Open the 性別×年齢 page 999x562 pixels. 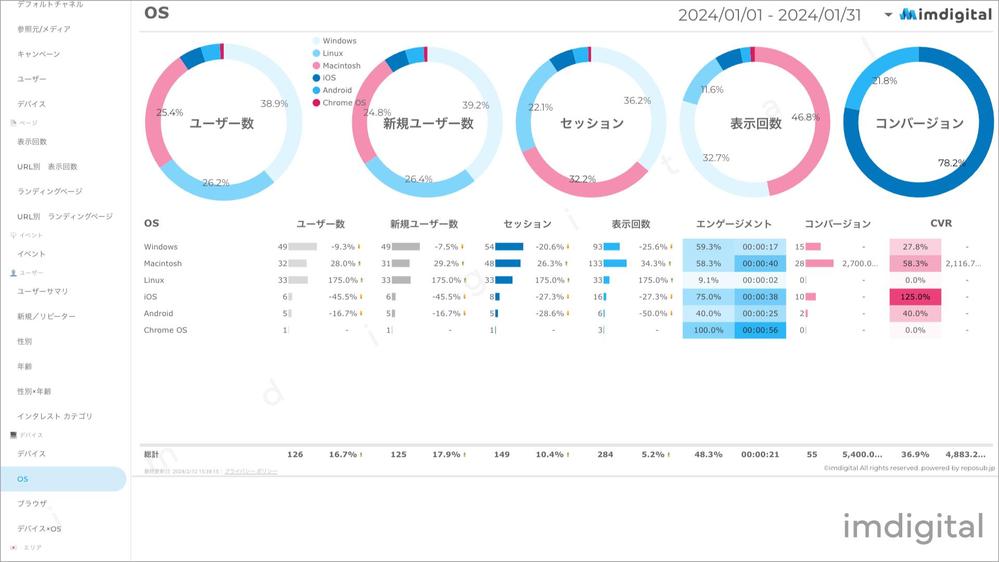click(34, 391)
